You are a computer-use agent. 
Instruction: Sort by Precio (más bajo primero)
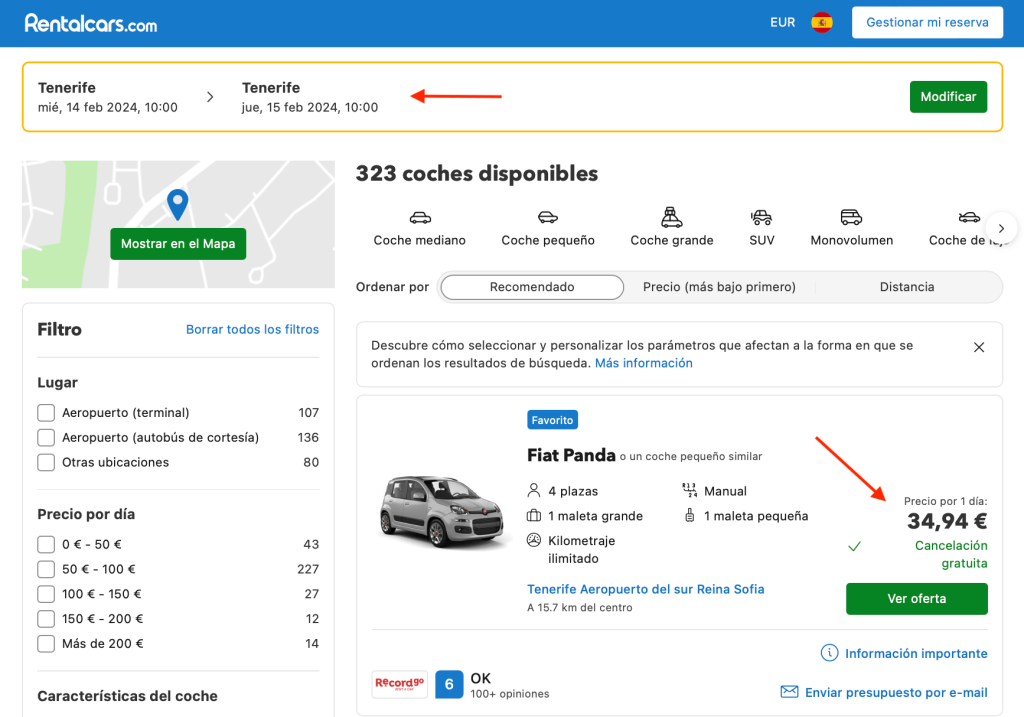[719, 287]
